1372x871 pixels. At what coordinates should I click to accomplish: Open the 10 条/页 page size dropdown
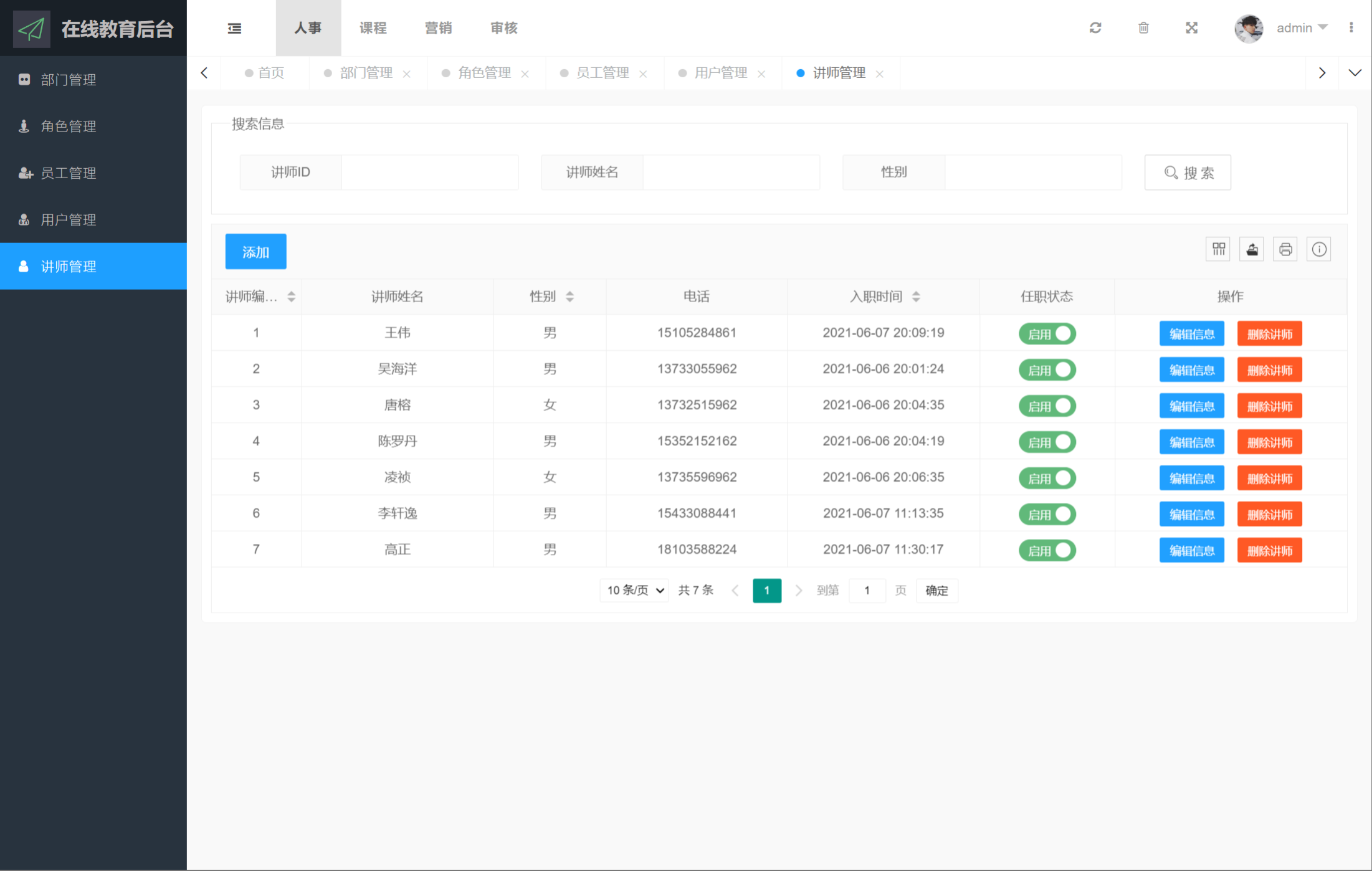tap(634, 591)
